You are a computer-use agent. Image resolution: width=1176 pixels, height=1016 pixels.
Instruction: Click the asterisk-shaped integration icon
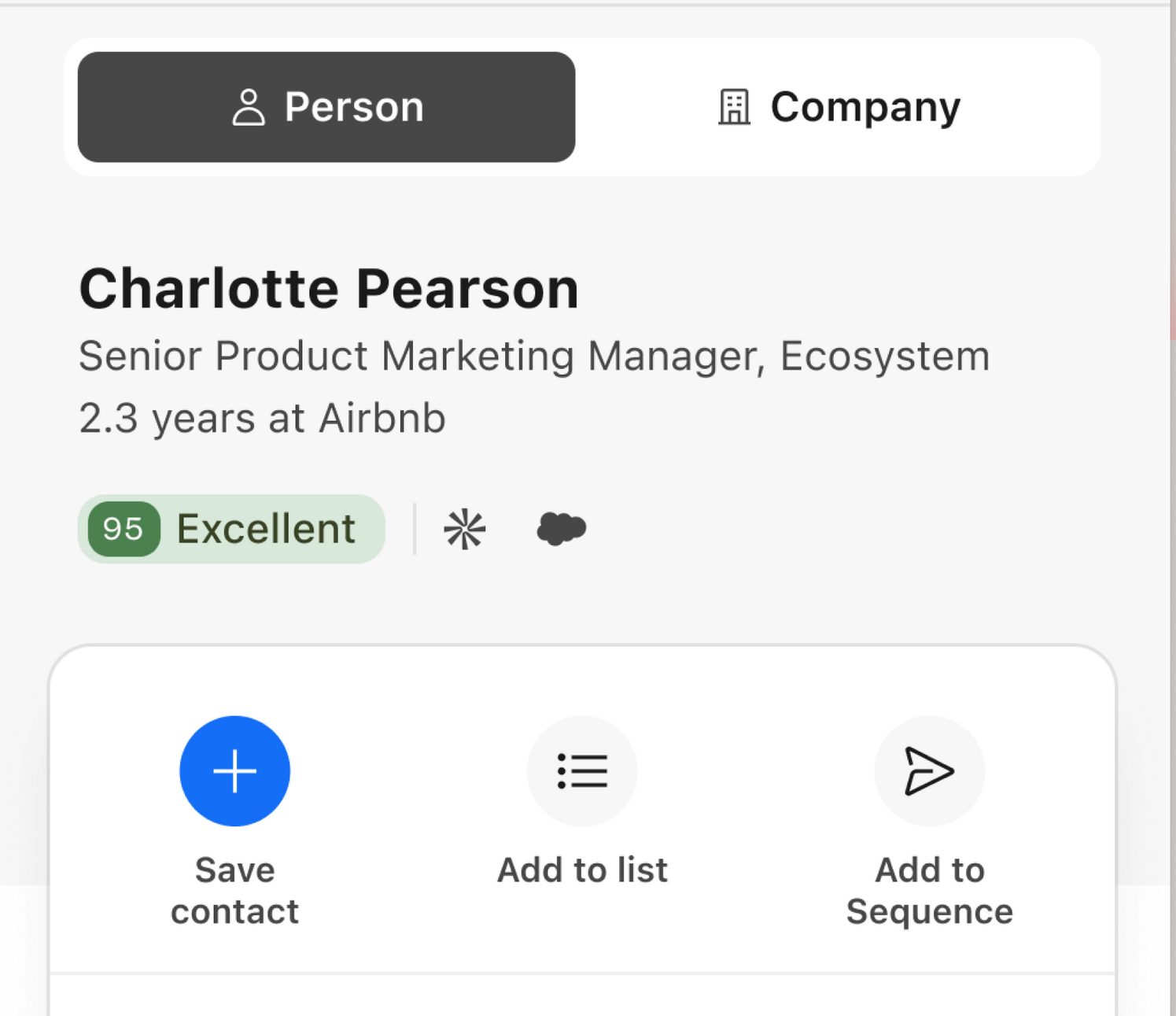[464, 529]
